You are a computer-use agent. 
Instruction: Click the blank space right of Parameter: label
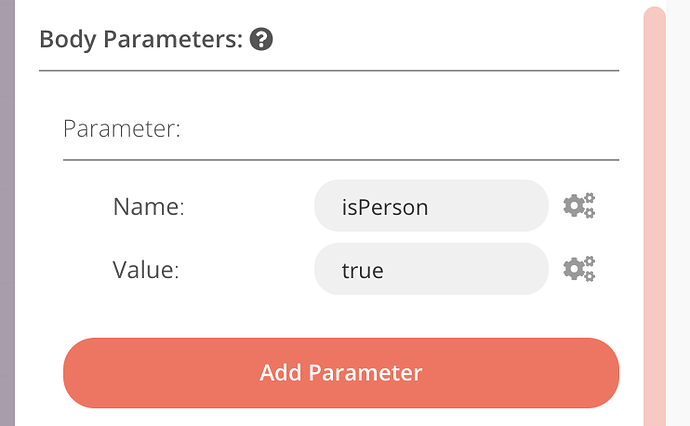pos(396,129)
